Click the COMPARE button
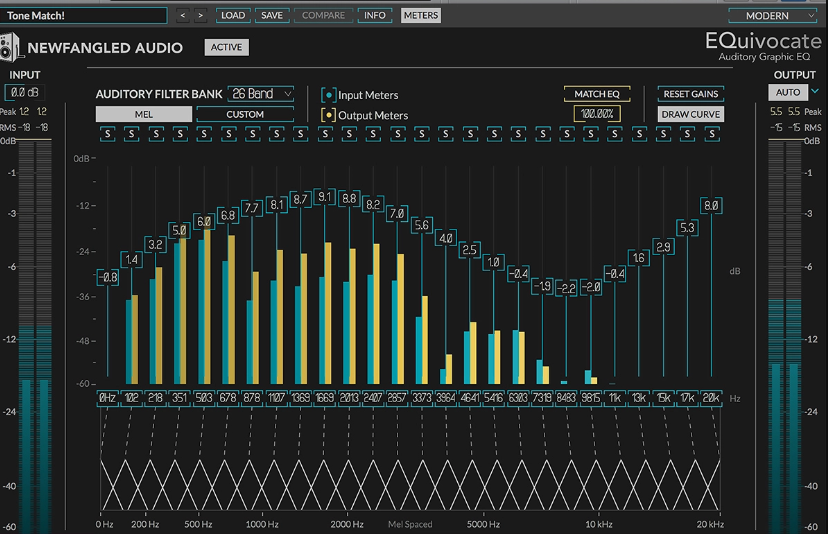Image resolution: width=828 pixels, height=534 pixels. pyautogui.click(x=323, y=16)
